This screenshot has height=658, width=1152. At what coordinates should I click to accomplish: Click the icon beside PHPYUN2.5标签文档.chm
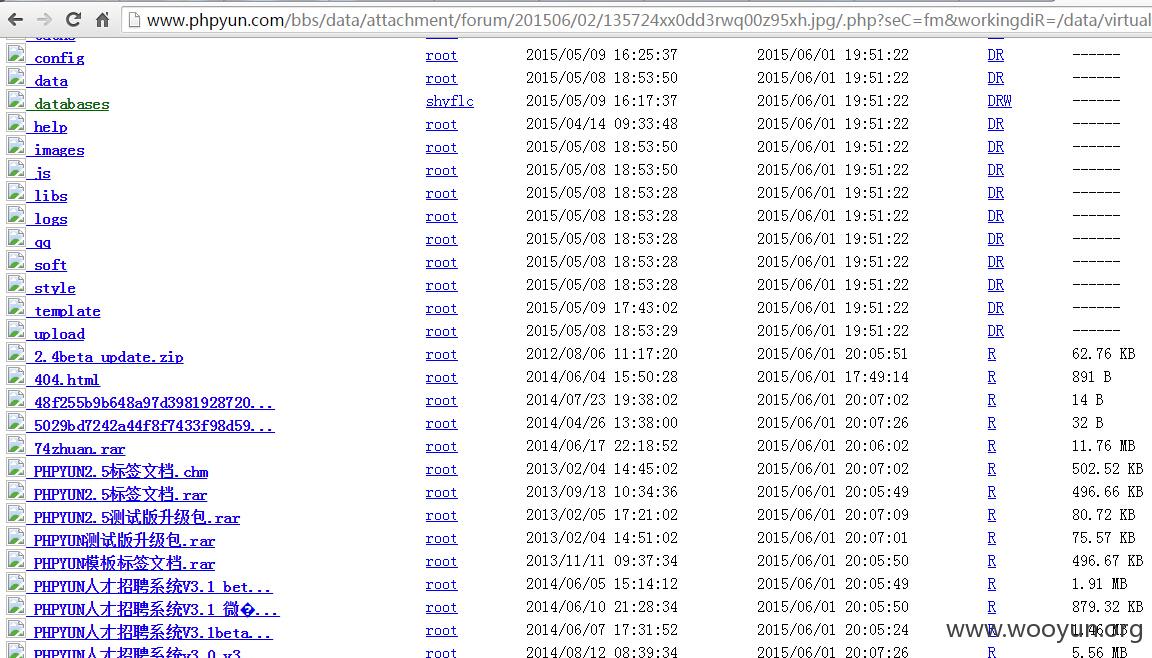pos(16,468)
